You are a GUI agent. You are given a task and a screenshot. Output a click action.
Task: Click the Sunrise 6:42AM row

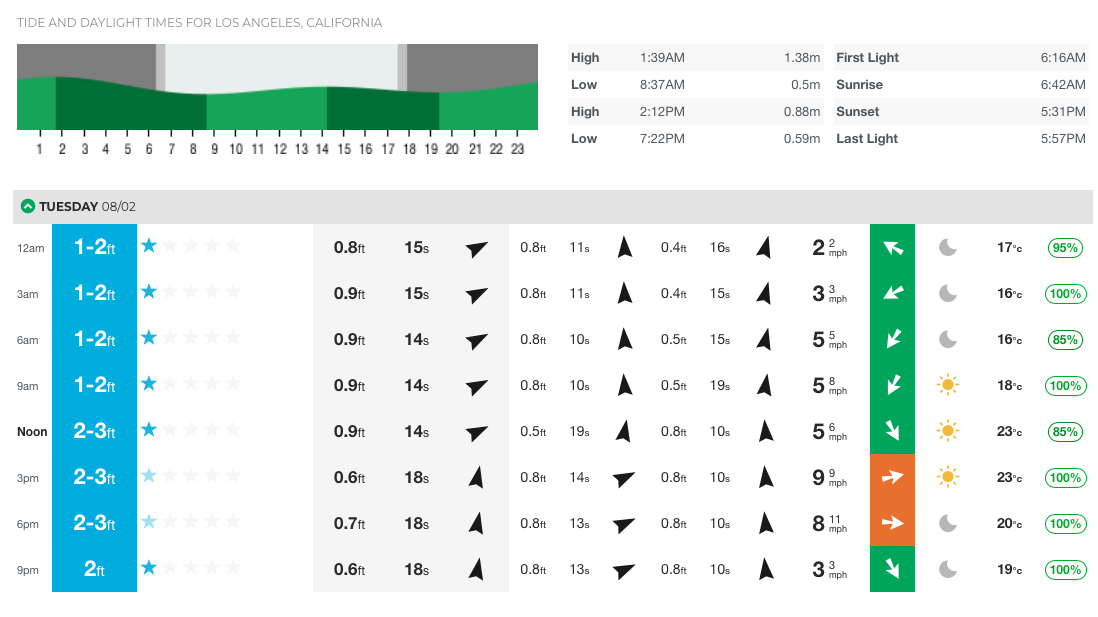[960, 85]
